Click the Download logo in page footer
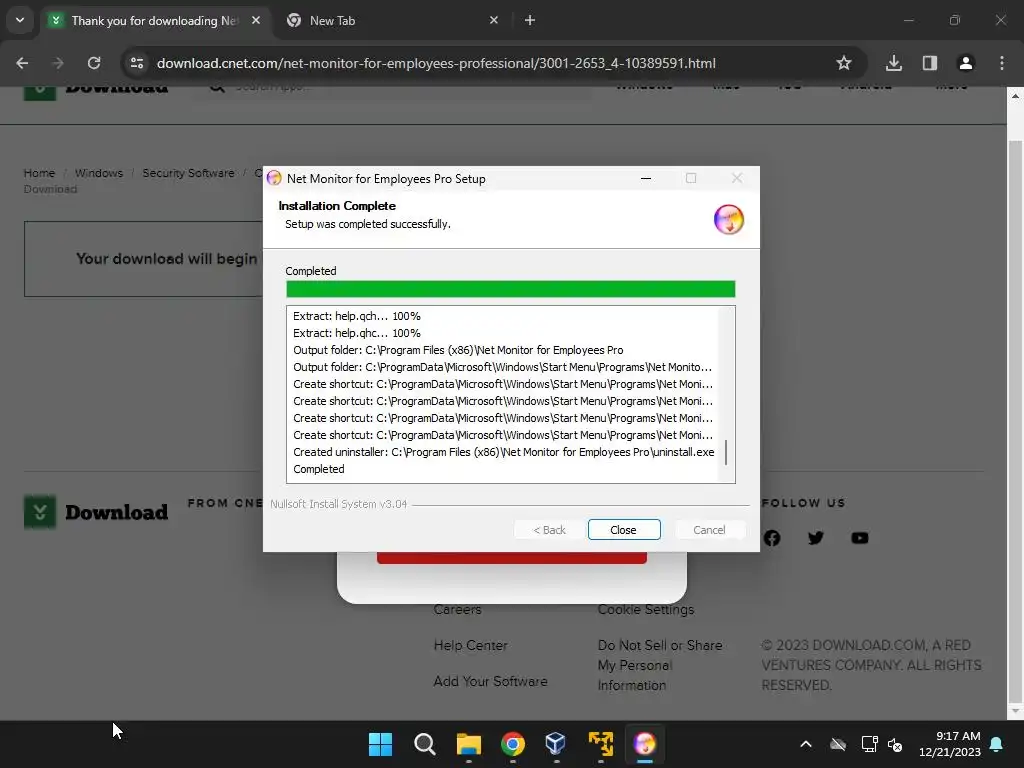The height and width of the screenshot is (768, 1024). coord(96,512)
